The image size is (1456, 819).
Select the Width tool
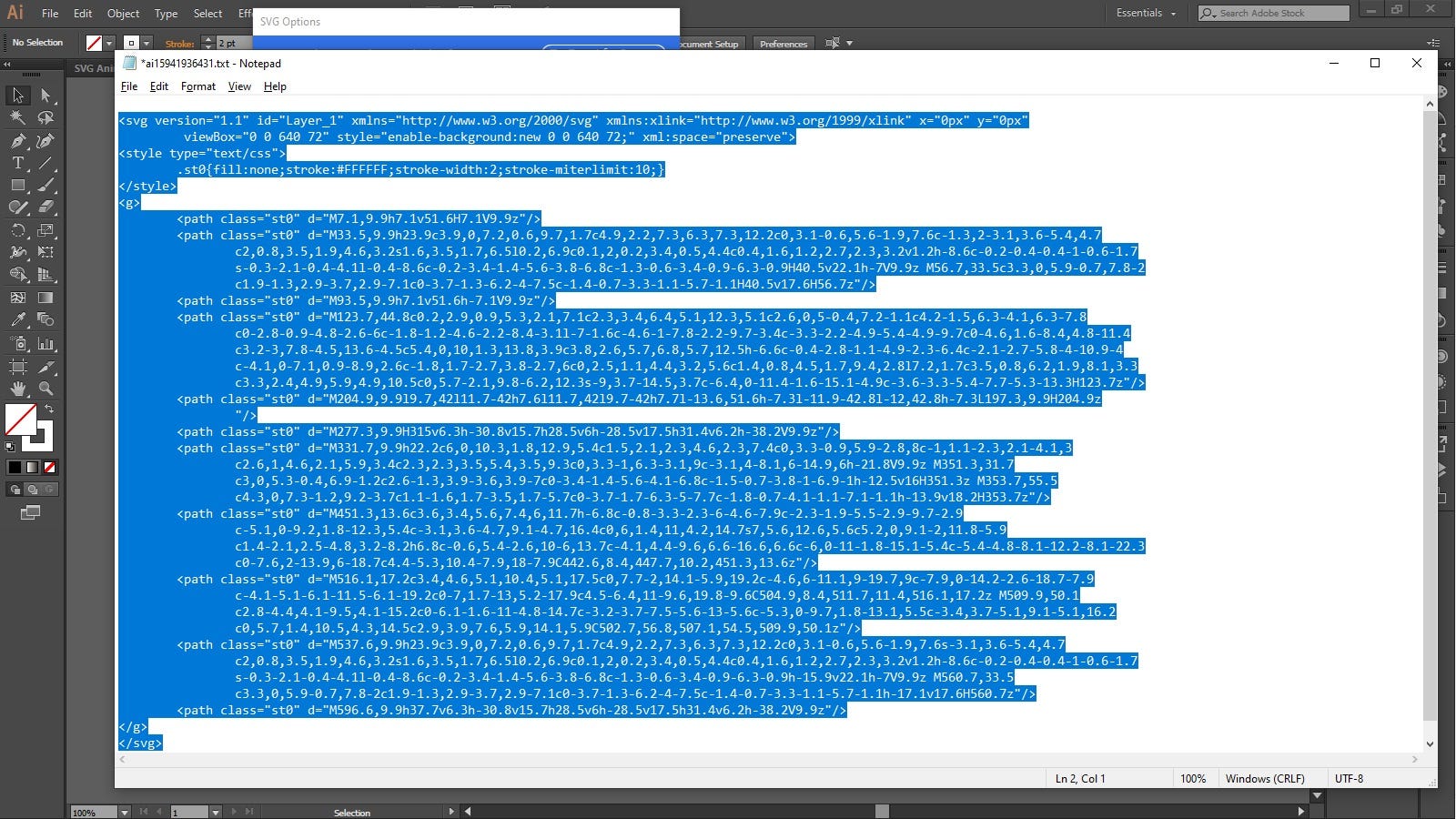(17, 252)
